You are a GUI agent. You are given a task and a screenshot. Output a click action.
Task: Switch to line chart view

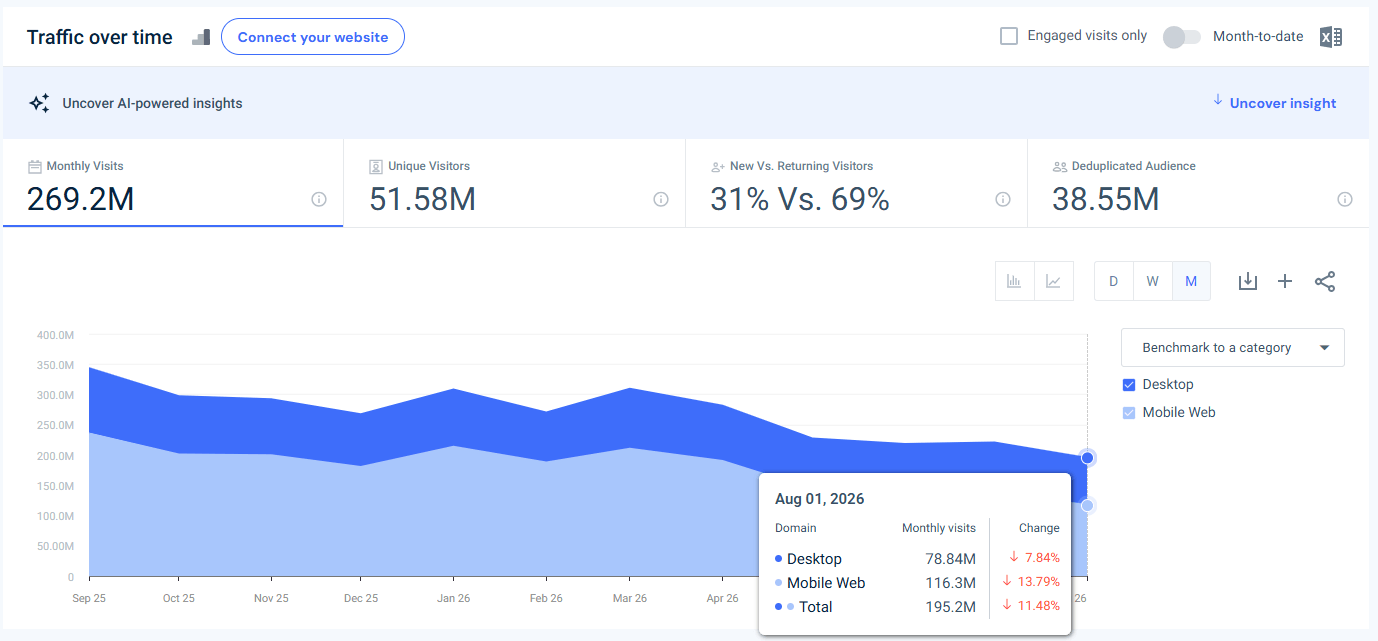pos(1053,281)
